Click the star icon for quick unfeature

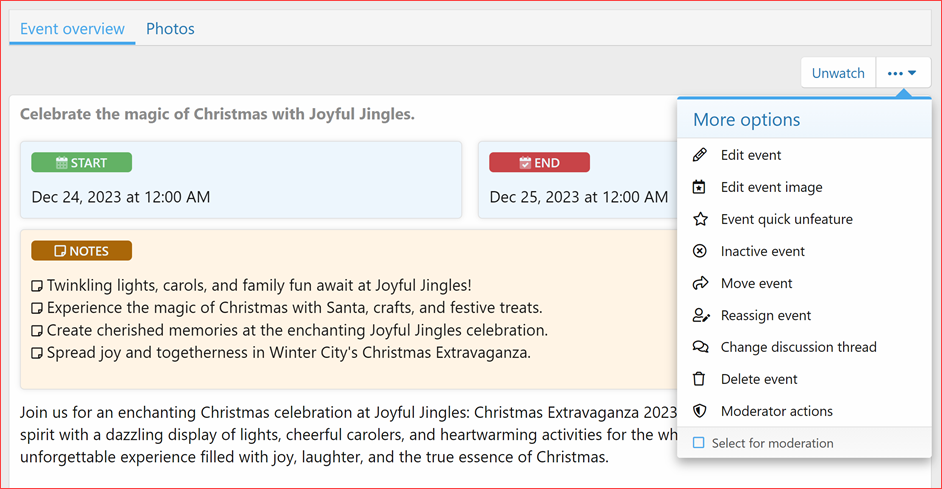click(x=700, y=219)
